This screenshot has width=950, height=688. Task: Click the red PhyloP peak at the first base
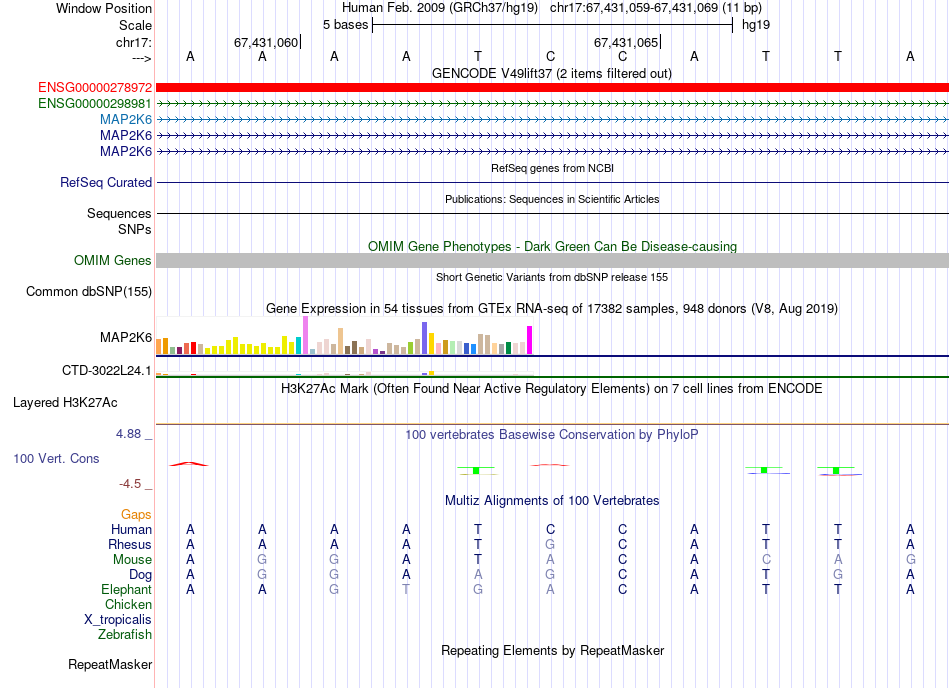pos(189,464)
